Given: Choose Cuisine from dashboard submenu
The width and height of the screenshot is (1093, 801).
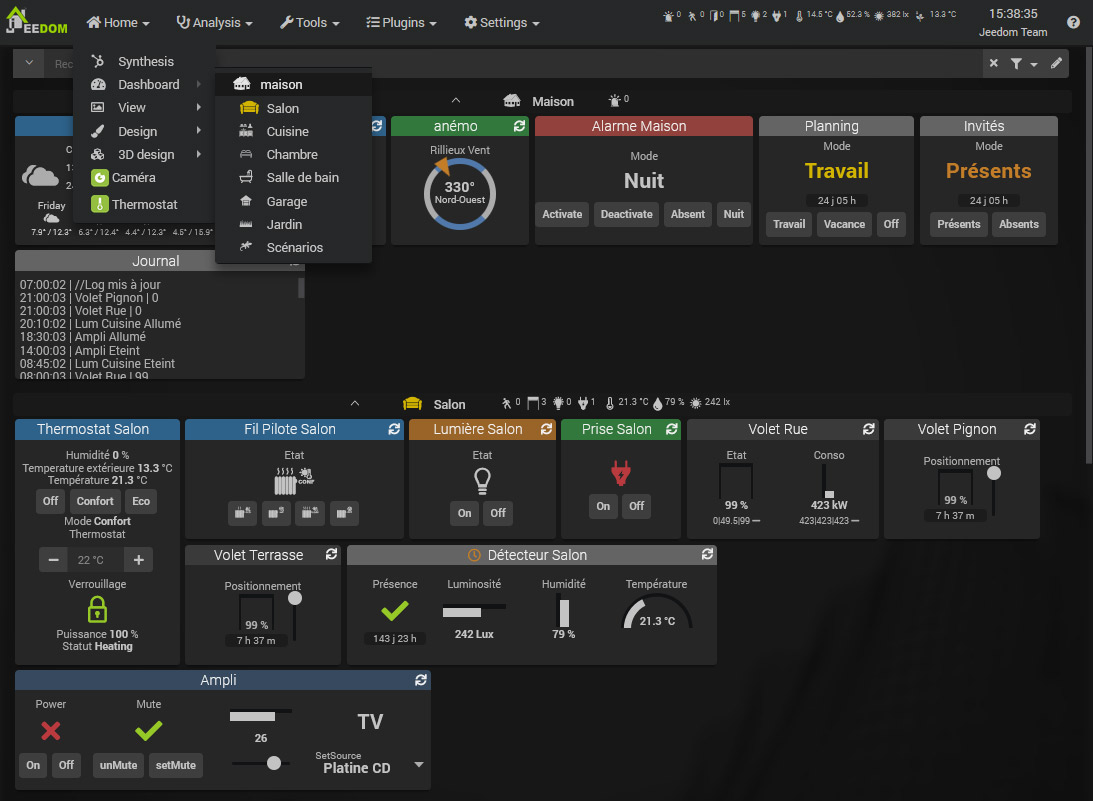Looking at the screenshot, I should coord(293,132).
